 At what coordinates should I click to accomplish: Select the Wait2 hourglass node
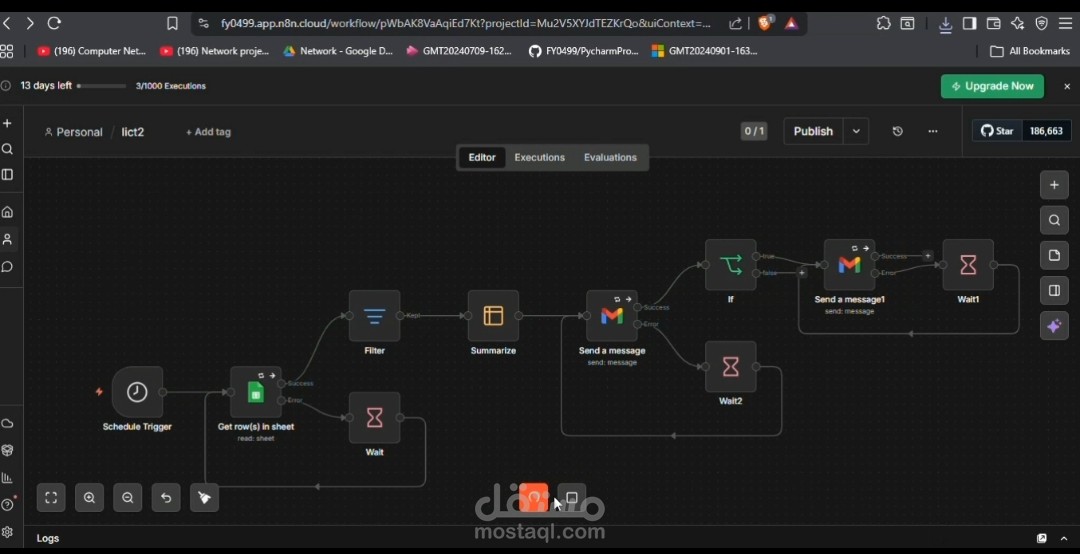coord(731,367)
